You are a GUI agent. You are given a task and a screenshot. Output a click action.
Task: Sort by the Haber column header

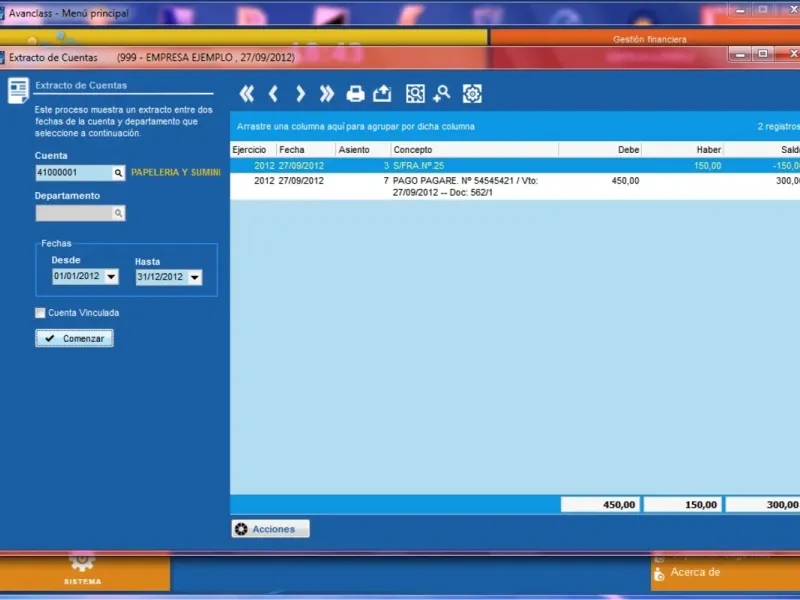pos(683,149)
